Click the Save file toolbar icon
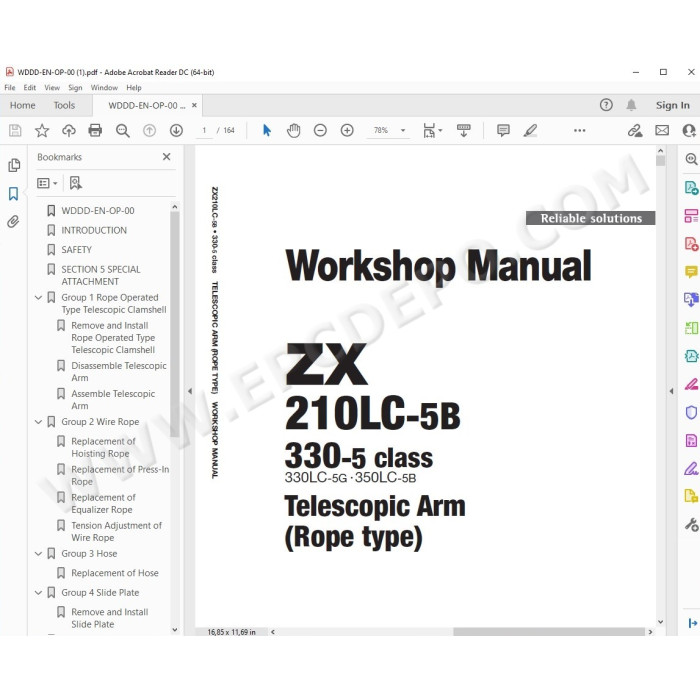Viewport: 700px width, 700px height. (15, 130)
